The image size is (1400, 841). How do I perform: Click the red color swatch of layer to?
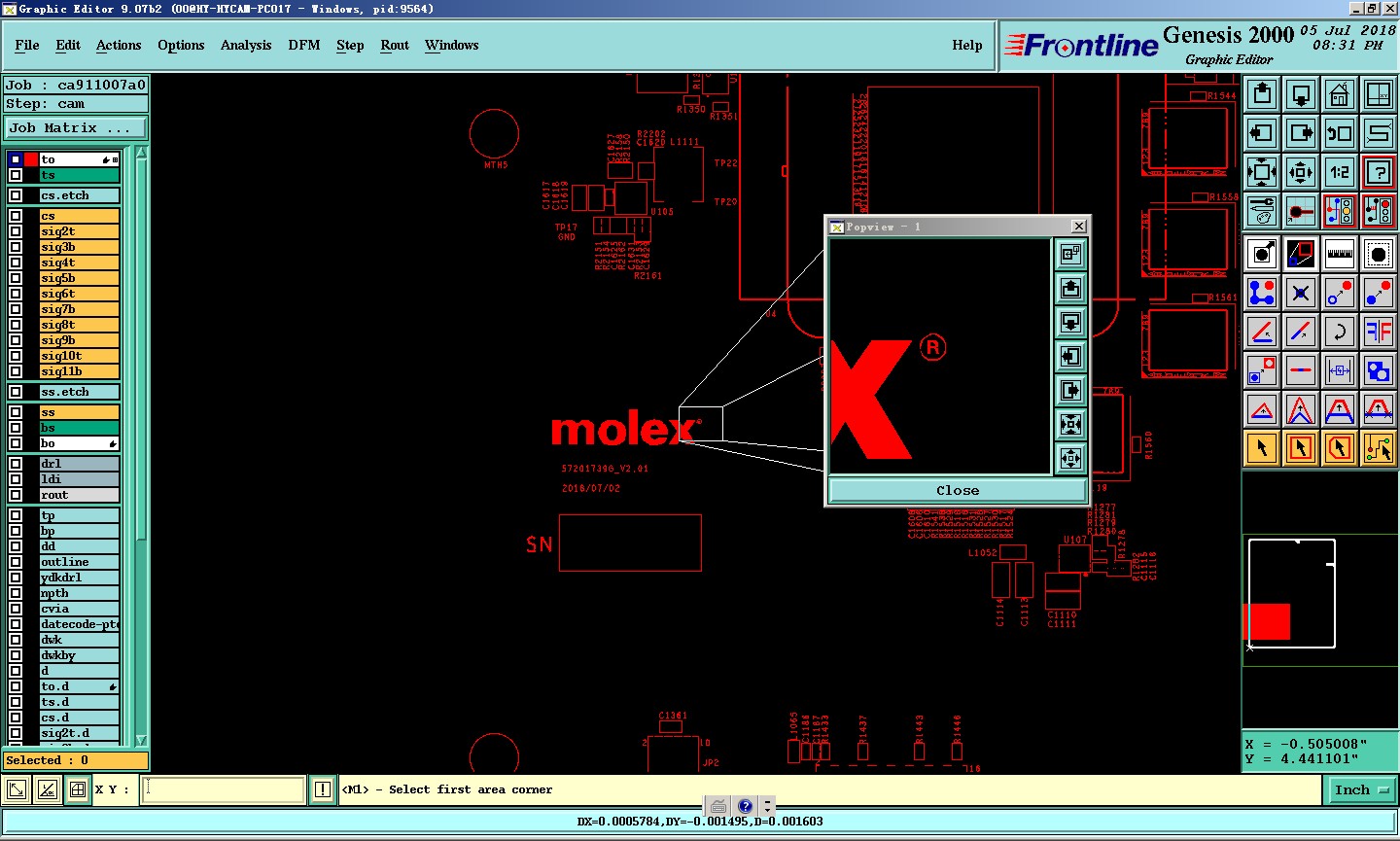(x=31, y=159)
